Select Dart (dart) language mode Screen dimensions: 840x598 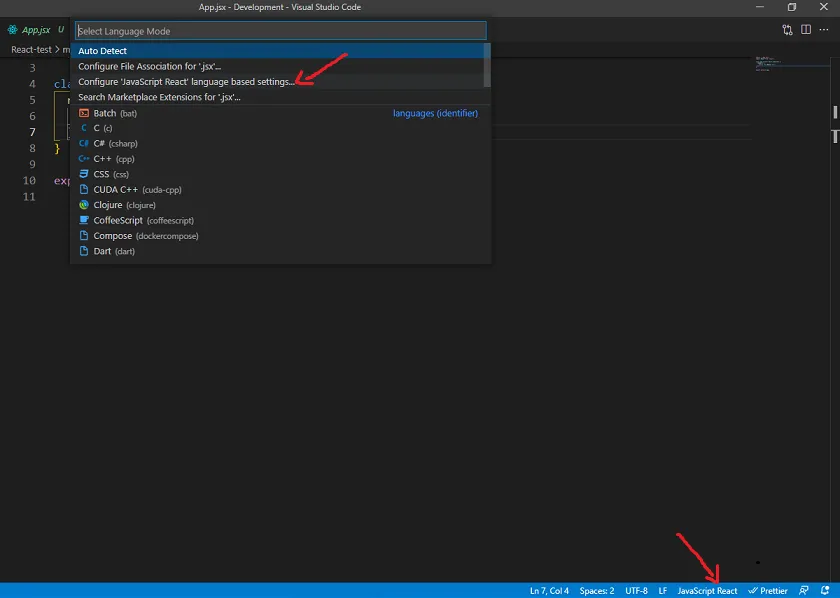pyautogui.click(x=277, y=251)
